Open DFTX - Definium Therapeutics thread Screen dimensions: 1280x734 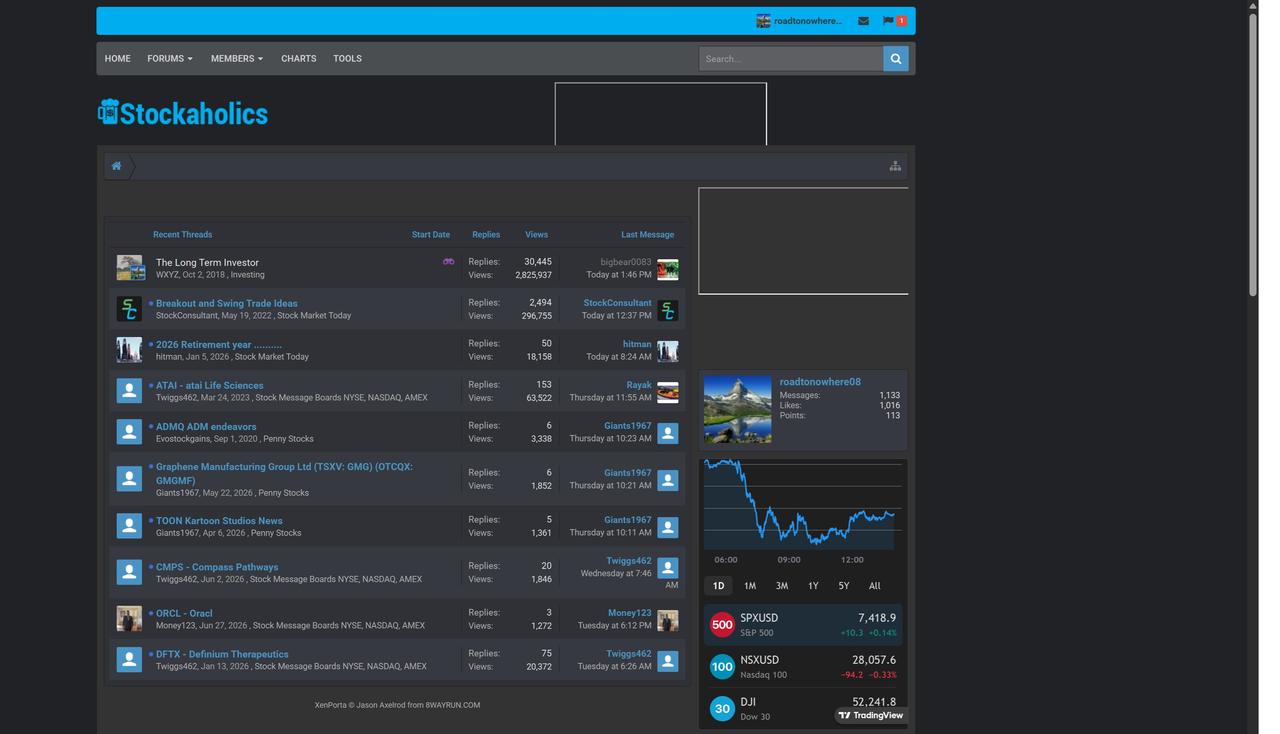(x=222, y=655)
